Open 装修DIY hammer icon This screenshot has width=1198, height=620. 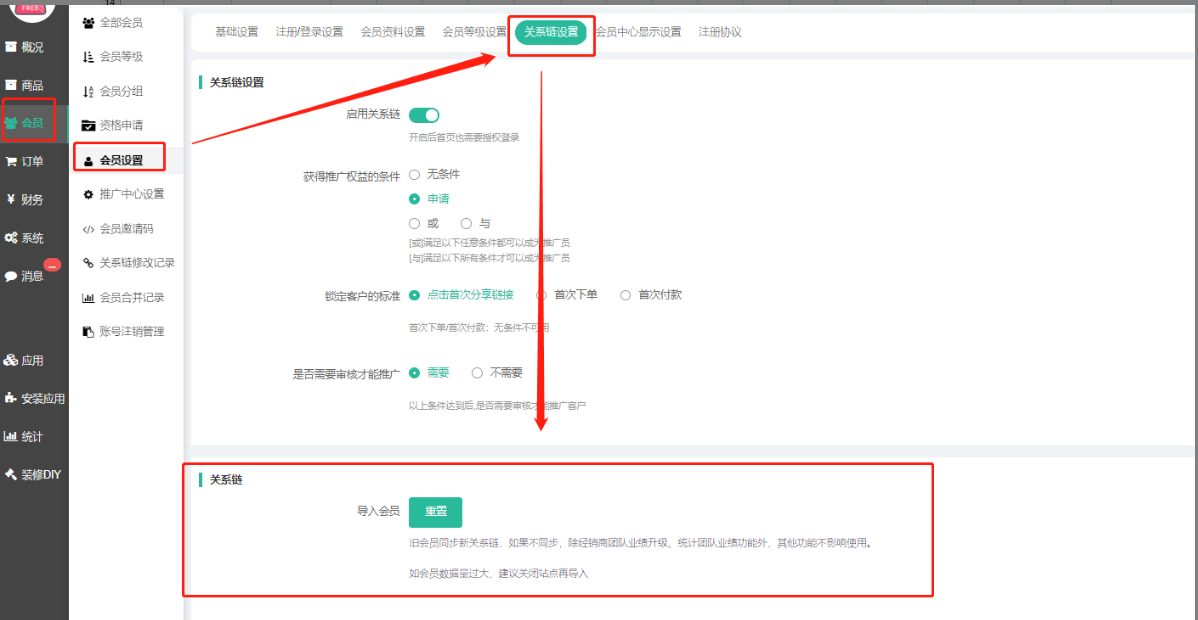click(11, 474)
